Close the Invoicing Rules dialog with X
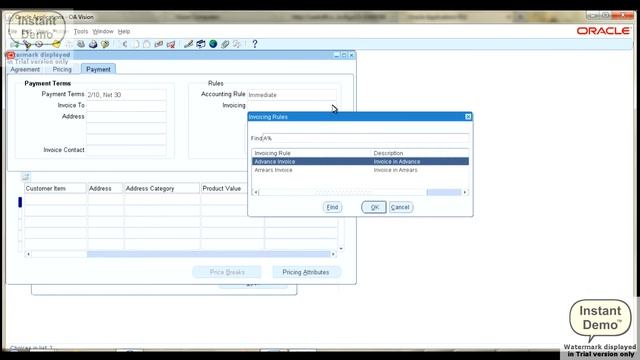640x360 pixels. (468, 117)
